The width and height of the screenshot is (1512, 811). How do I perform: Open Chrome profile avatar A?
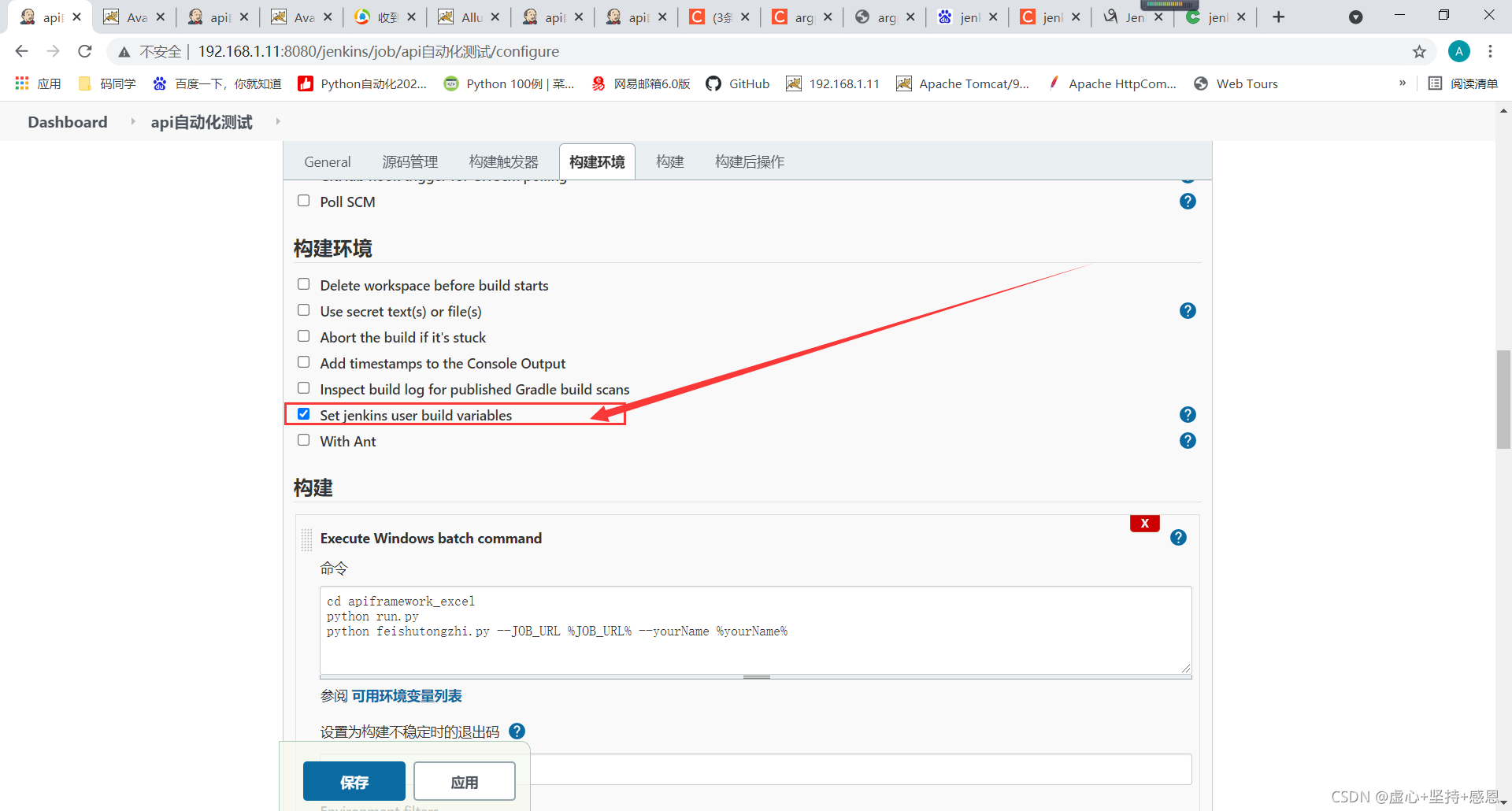click(1458, 51)
